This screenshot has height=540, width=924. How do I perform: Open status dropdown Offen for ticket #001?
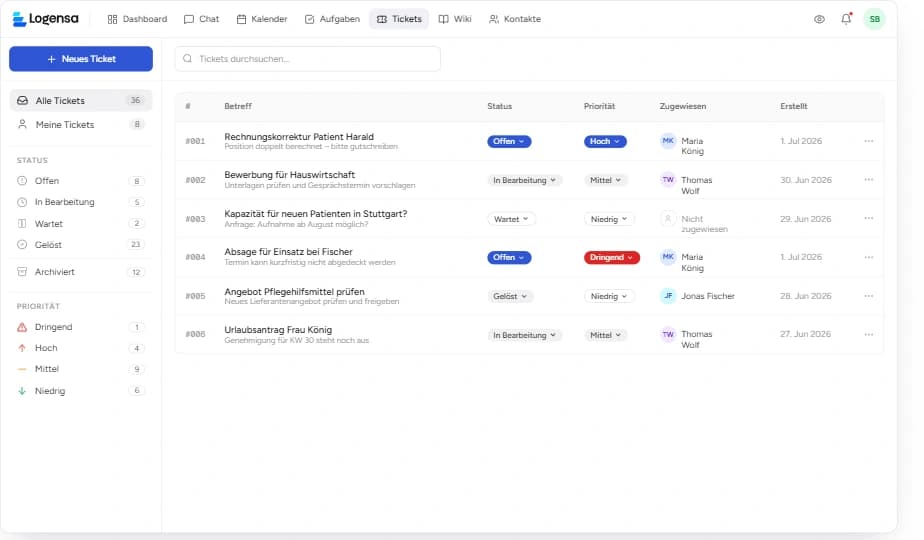click(509, 141)
